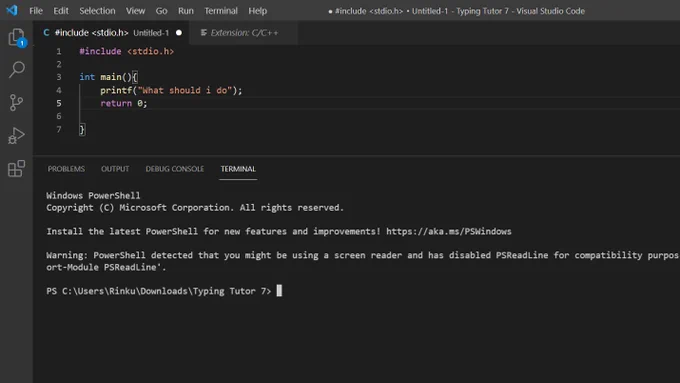Click line number 3 in gutter
The height and width of the screenshot is (383, 680).
59,77
